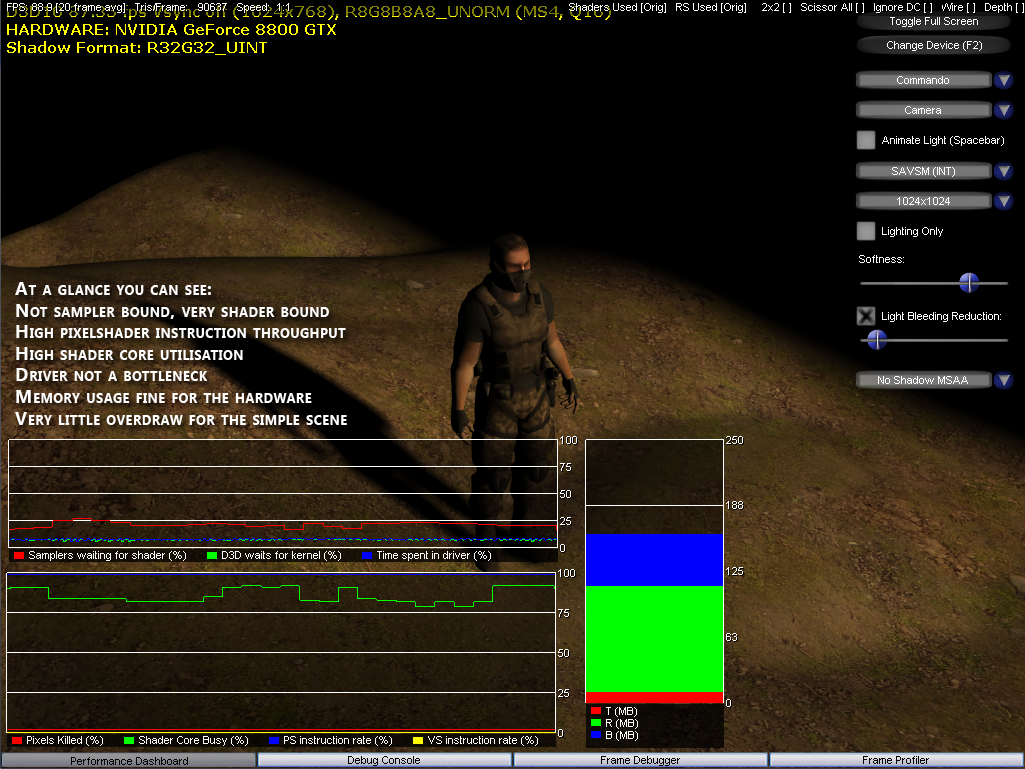Click the green Shader Core Busy swatch

129,740
